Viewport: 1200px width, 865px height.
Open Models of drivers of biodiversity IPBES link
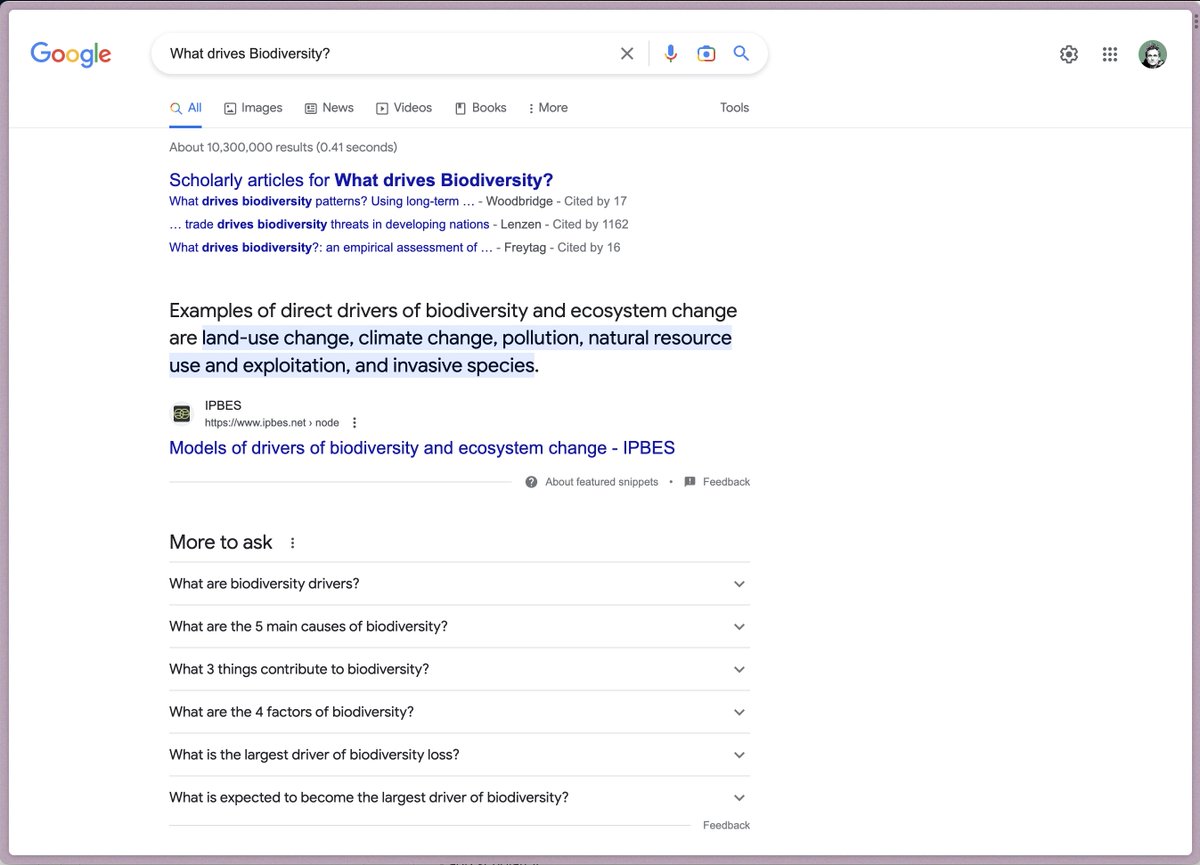tap(422, 448)
